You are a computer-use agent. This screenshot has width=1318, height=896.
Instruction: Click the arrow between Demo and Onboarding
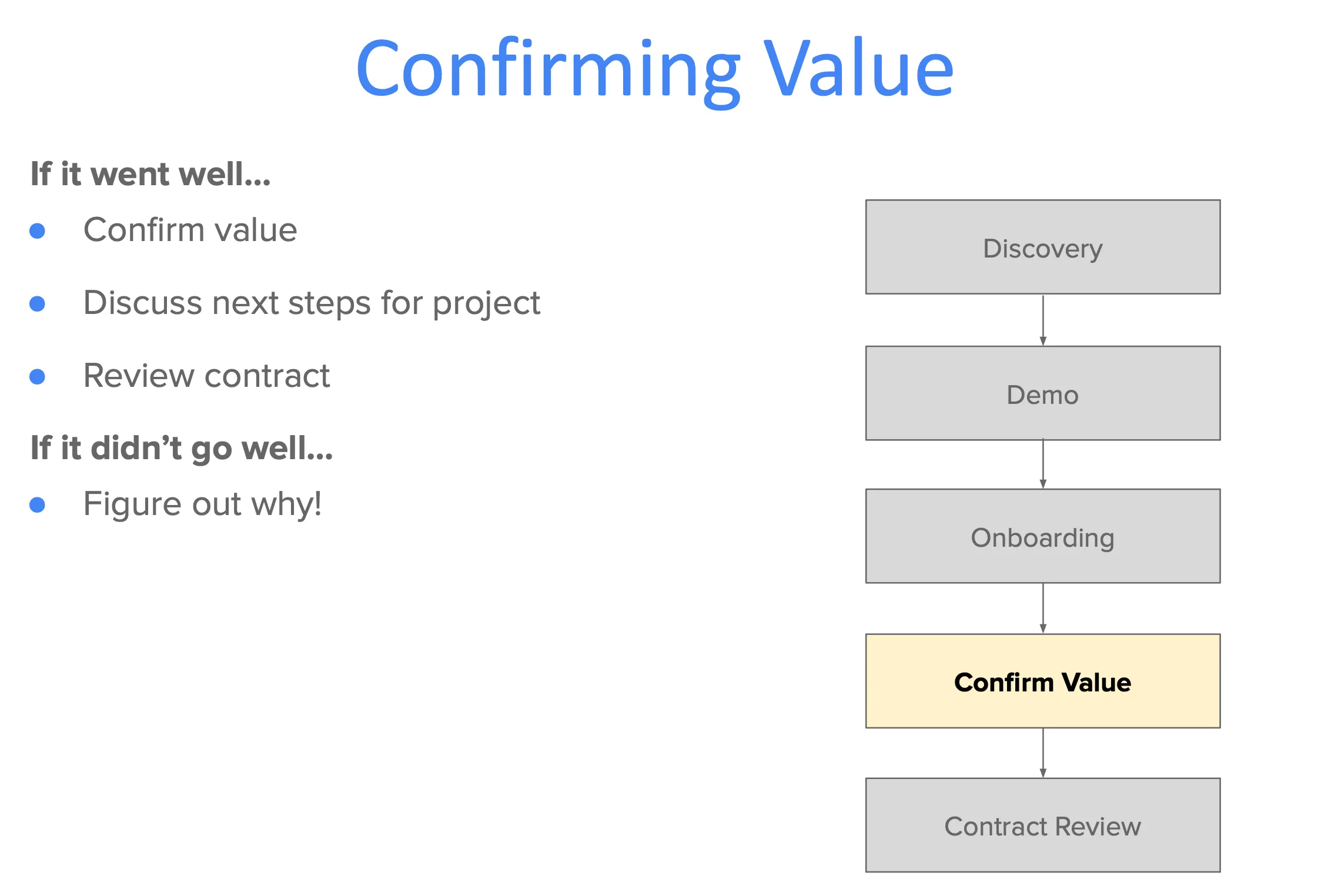1043,464
